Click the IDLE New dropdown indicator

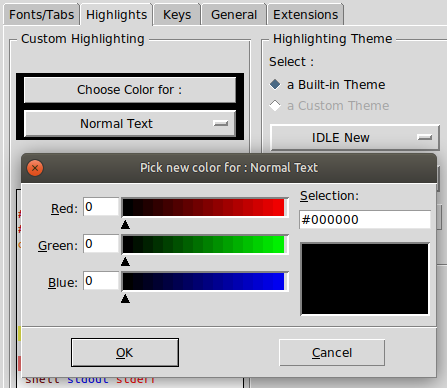425,137
